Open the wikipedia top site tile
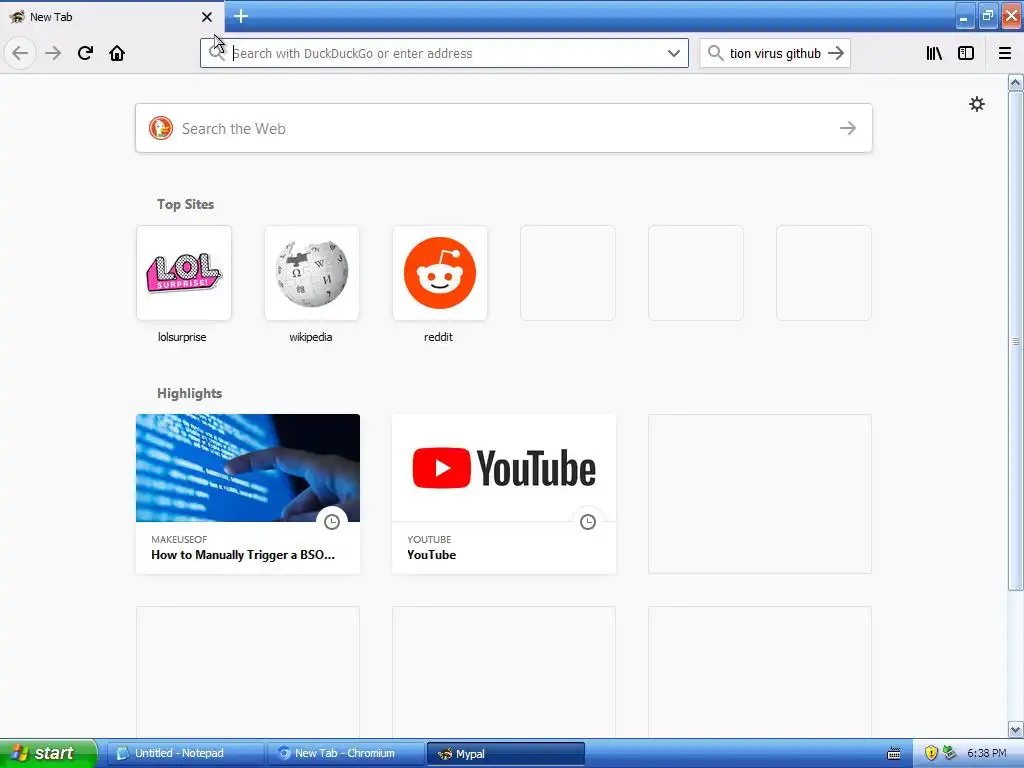Image resolution: width=1024 pixels, height=768 pixels. (x=312, y=273)
